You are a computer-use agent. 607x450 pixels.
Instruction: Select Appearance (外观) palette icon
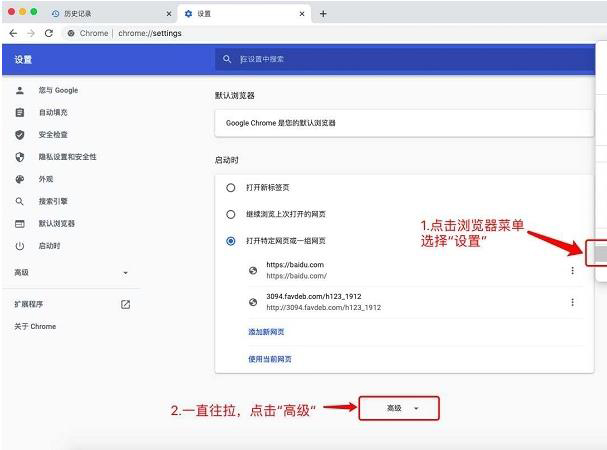(20, 179)
